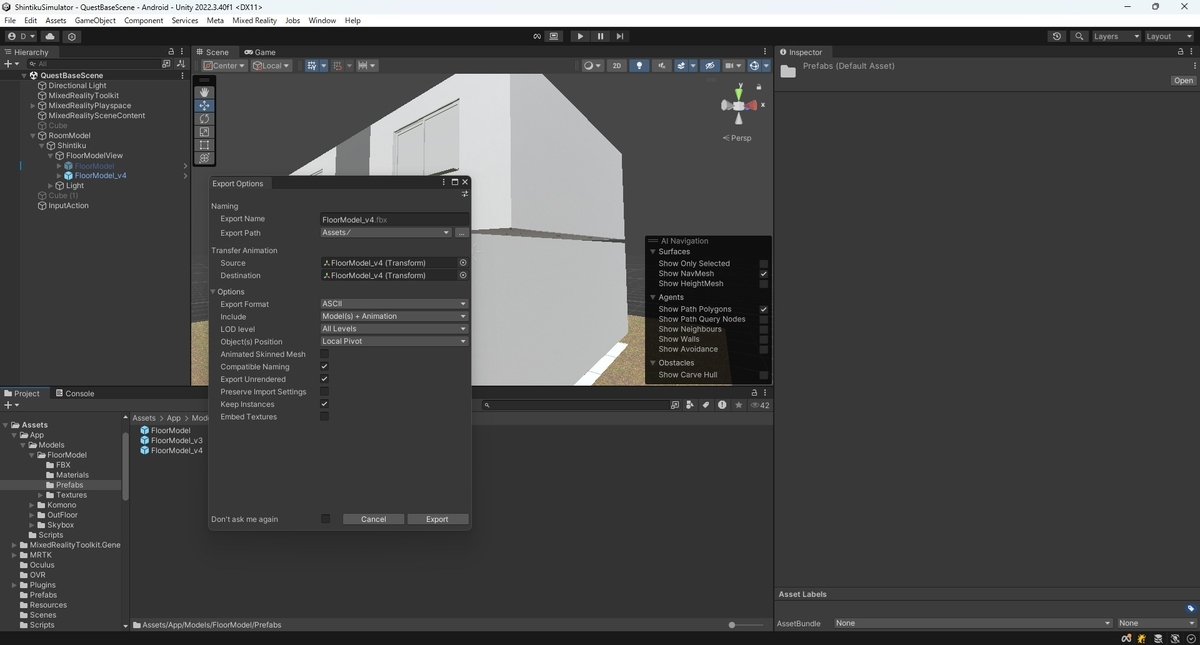Screen dimensions: 1200x645
Task: Select the Rotate tool in scene toolbar
Action: [204, 118]
